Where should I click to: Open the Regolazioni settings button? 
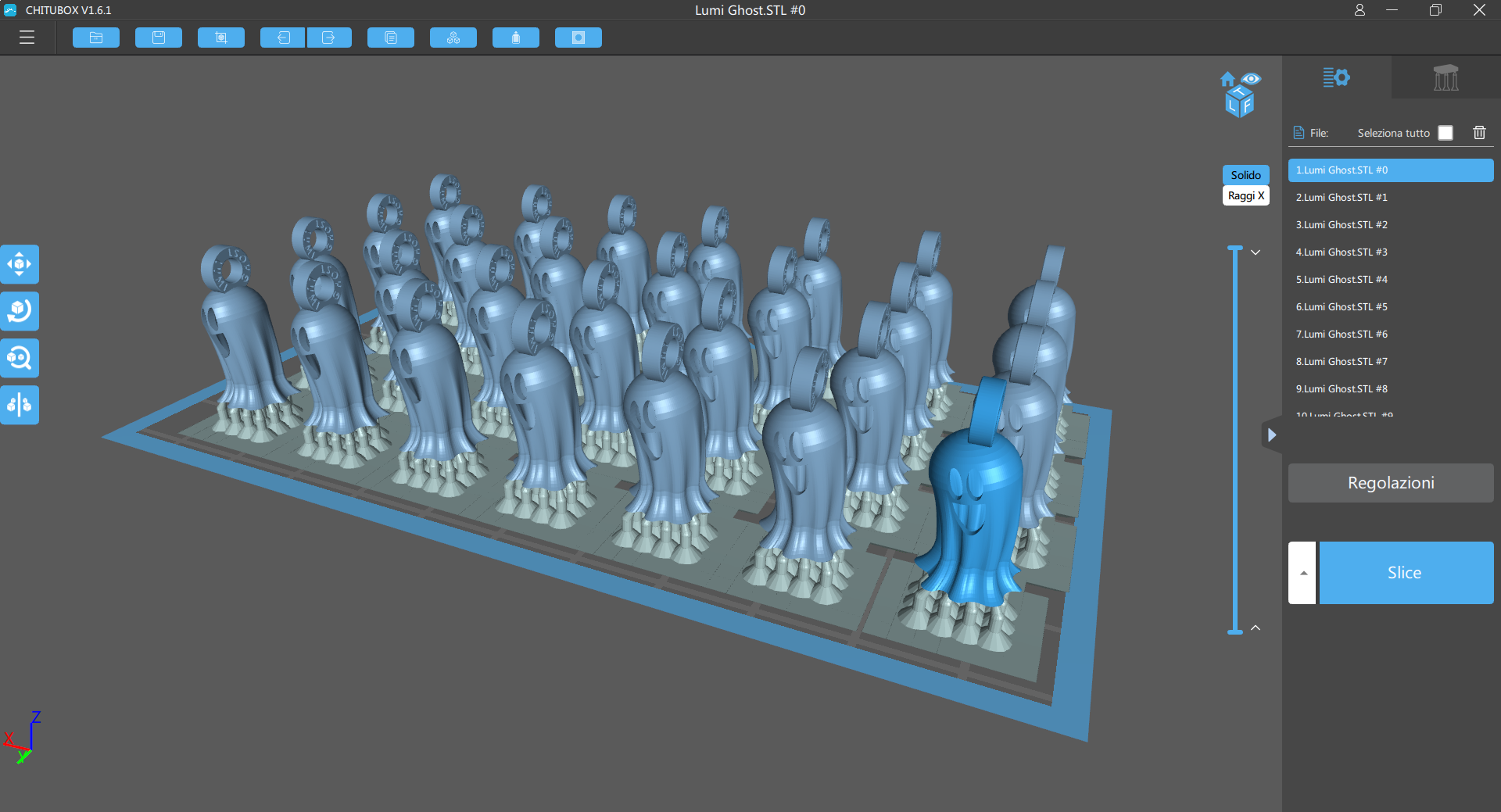(1391, 483)
